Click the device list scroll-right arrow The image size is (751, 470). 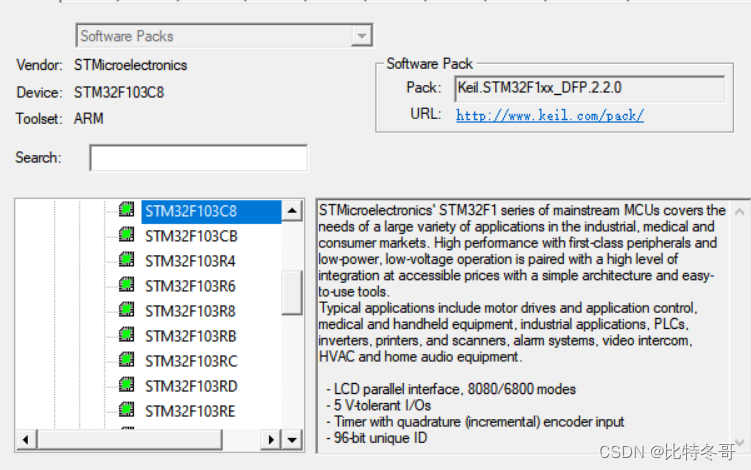pos(271,439)
